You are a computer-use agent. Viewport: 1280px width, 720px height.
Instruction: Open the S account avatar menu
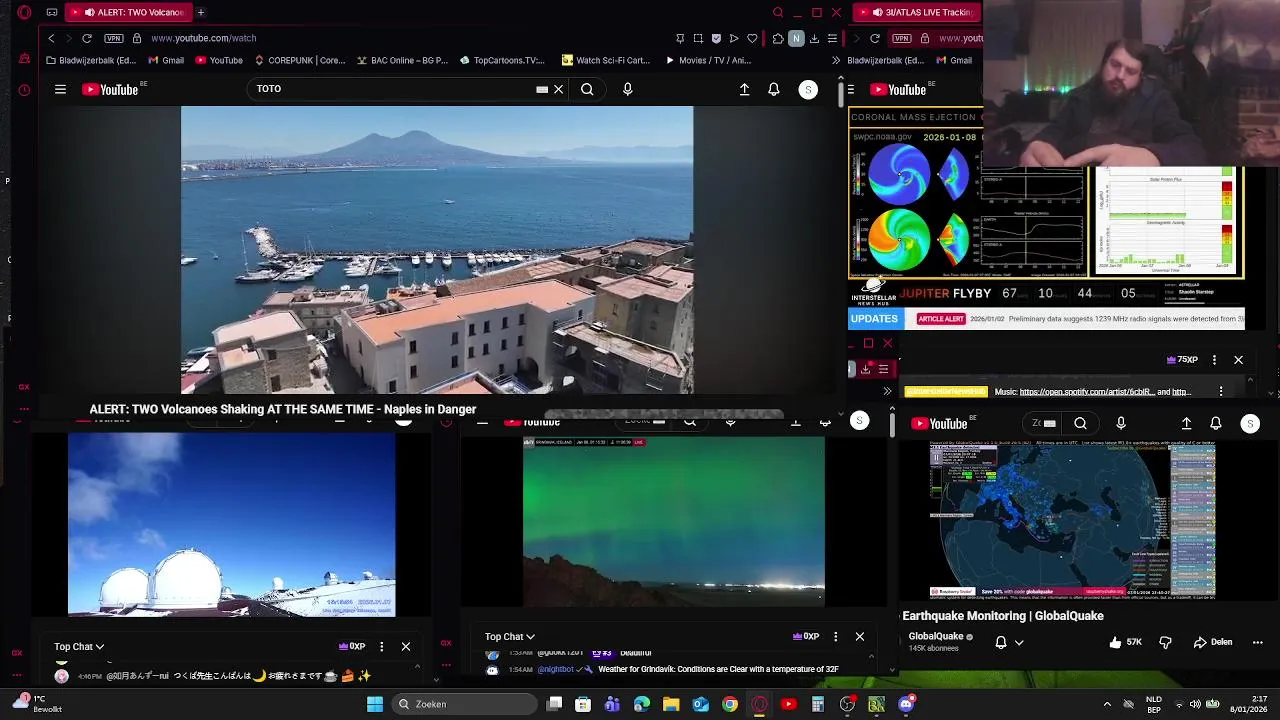click(x=808, y=89)
